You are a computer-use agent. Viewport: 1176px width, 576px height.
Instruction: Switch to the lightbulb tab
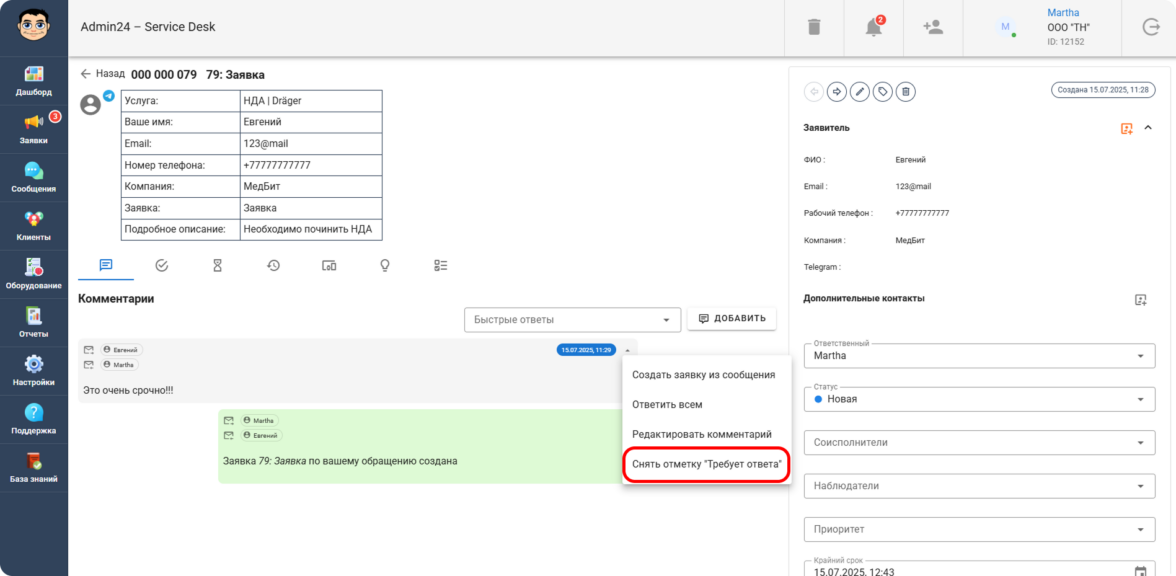click(x=385, y=265)
